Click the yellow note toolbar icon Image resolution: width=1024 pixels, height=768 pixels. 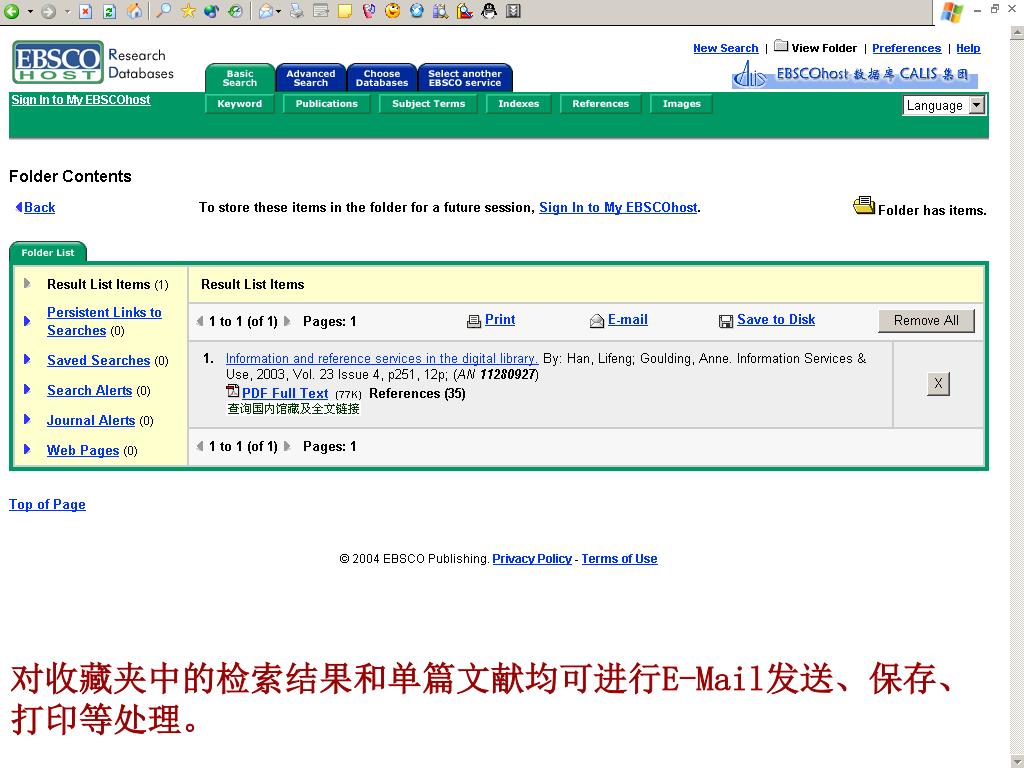click(x=344, y=10)
